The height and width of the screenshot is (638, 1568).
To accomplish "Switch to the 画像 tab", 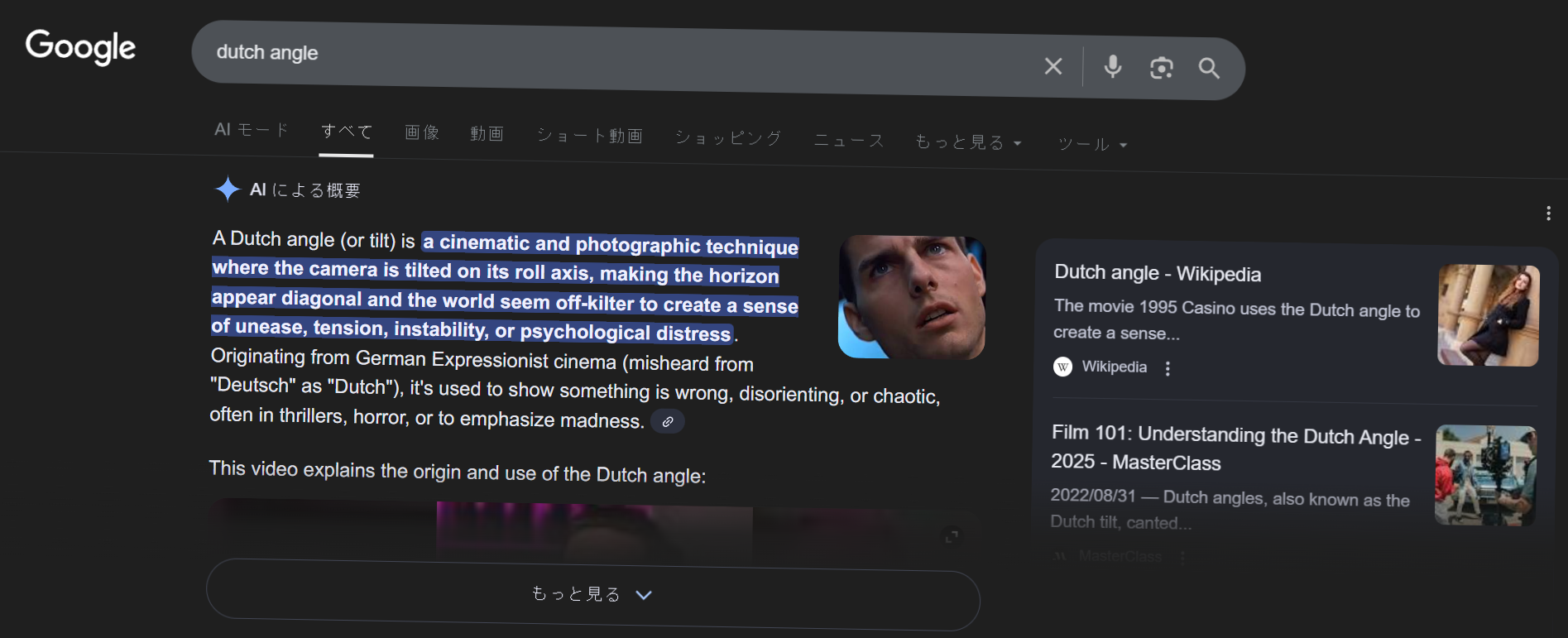I will [421, 132].
